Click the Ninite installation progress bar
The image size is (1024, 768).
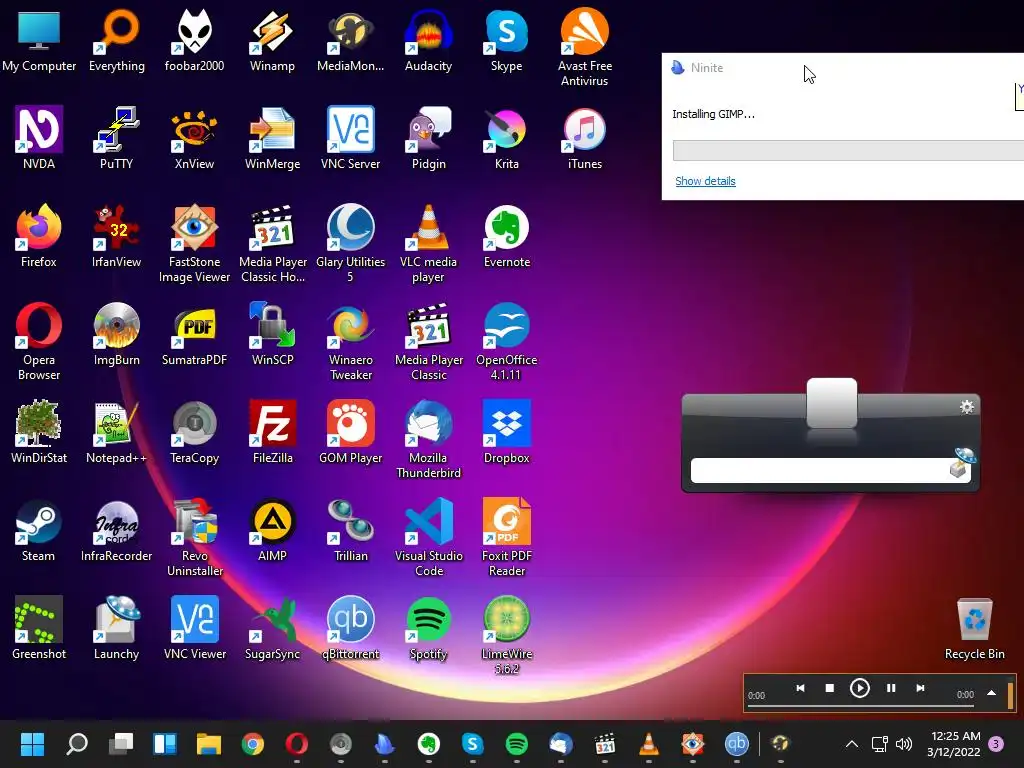click(848, 150)
